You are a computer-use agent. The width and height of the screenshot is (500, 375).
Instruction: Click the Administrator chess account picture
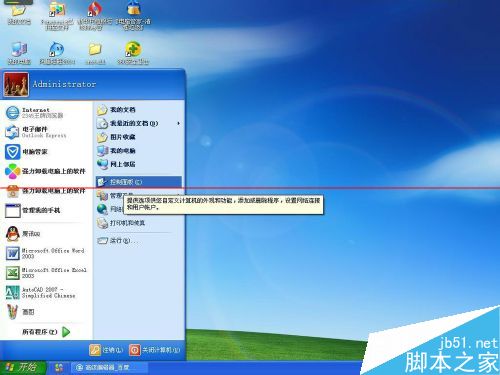pyautogui.click(x=16, y=85)
